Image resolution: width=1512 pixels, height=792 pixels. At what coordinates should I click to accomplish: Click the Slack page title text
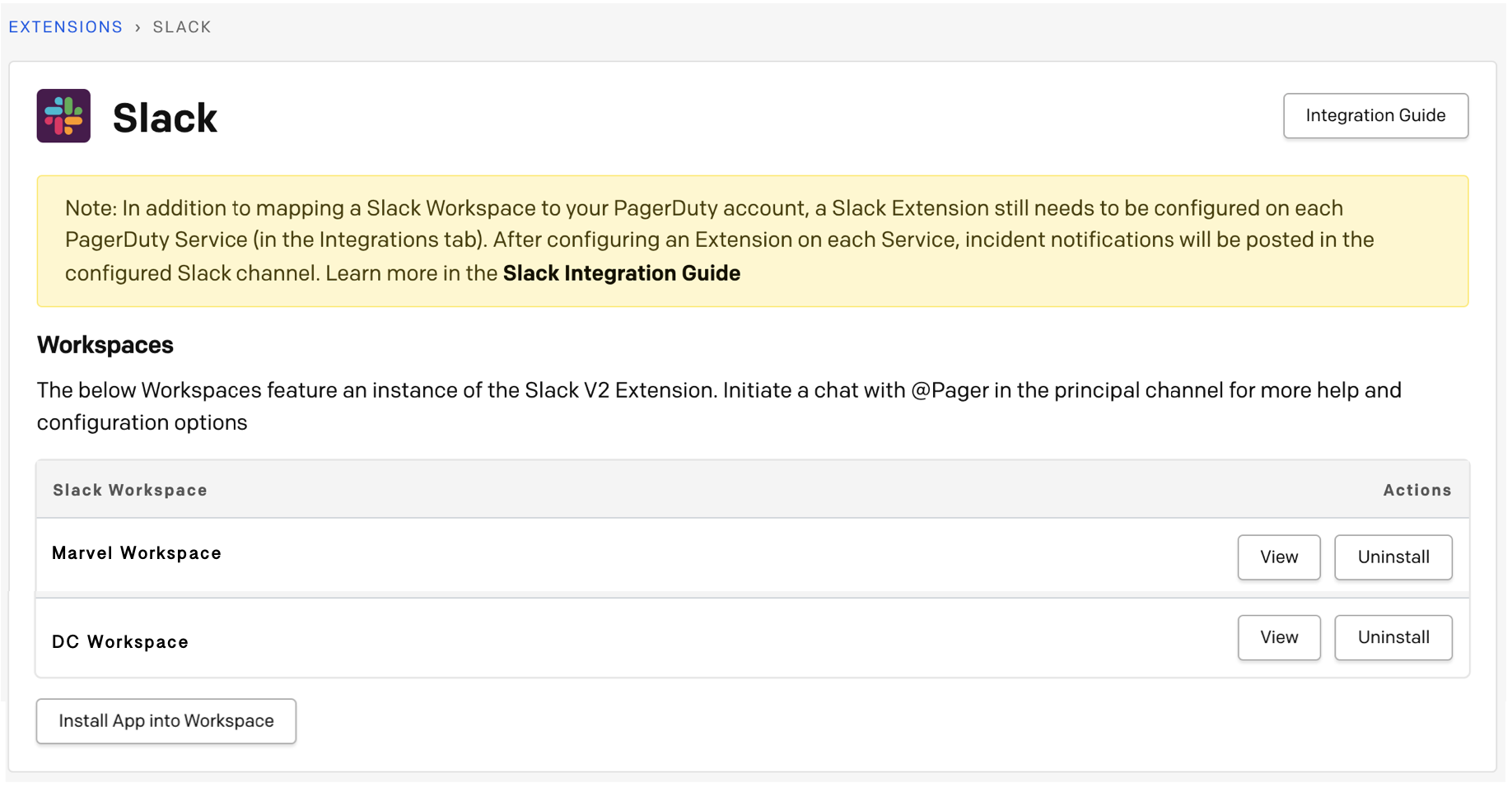pos(165,118)
